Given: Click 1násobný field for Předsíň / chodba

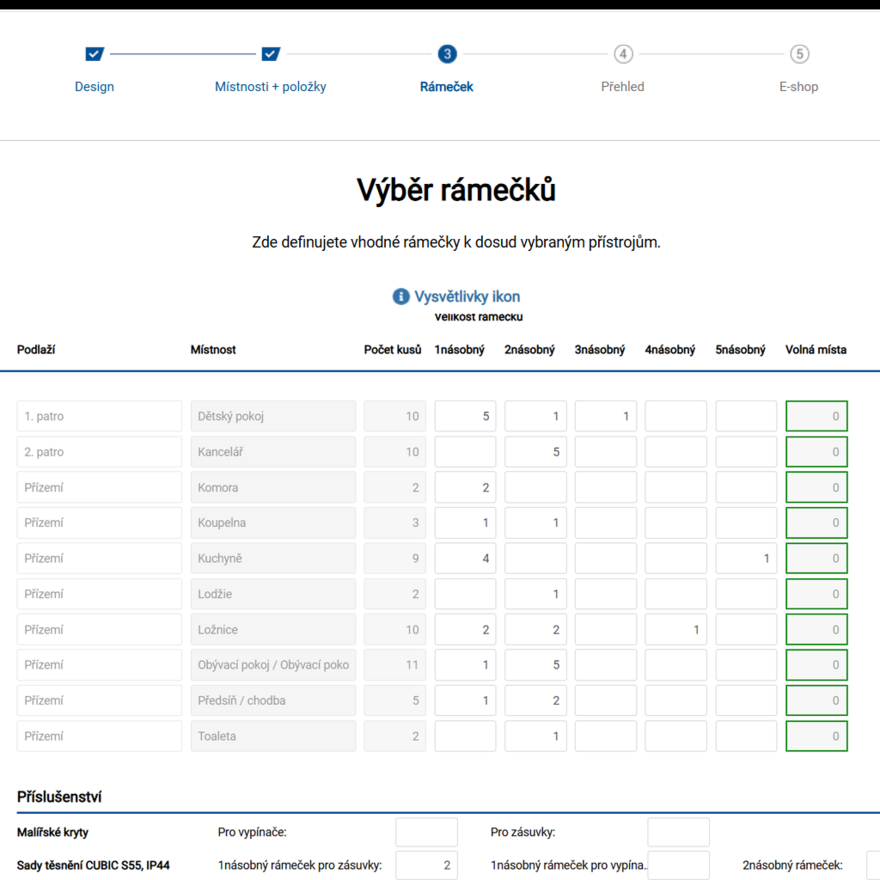Looking at the screenshot, I should pos(465,700).
